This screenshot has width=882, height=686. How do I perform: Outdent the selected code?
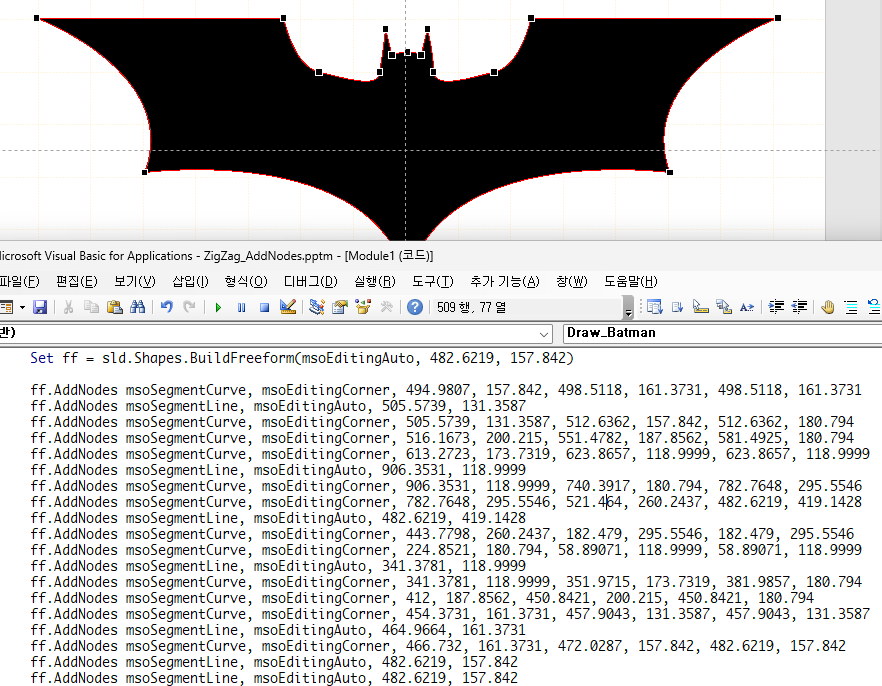click(799, 307)
